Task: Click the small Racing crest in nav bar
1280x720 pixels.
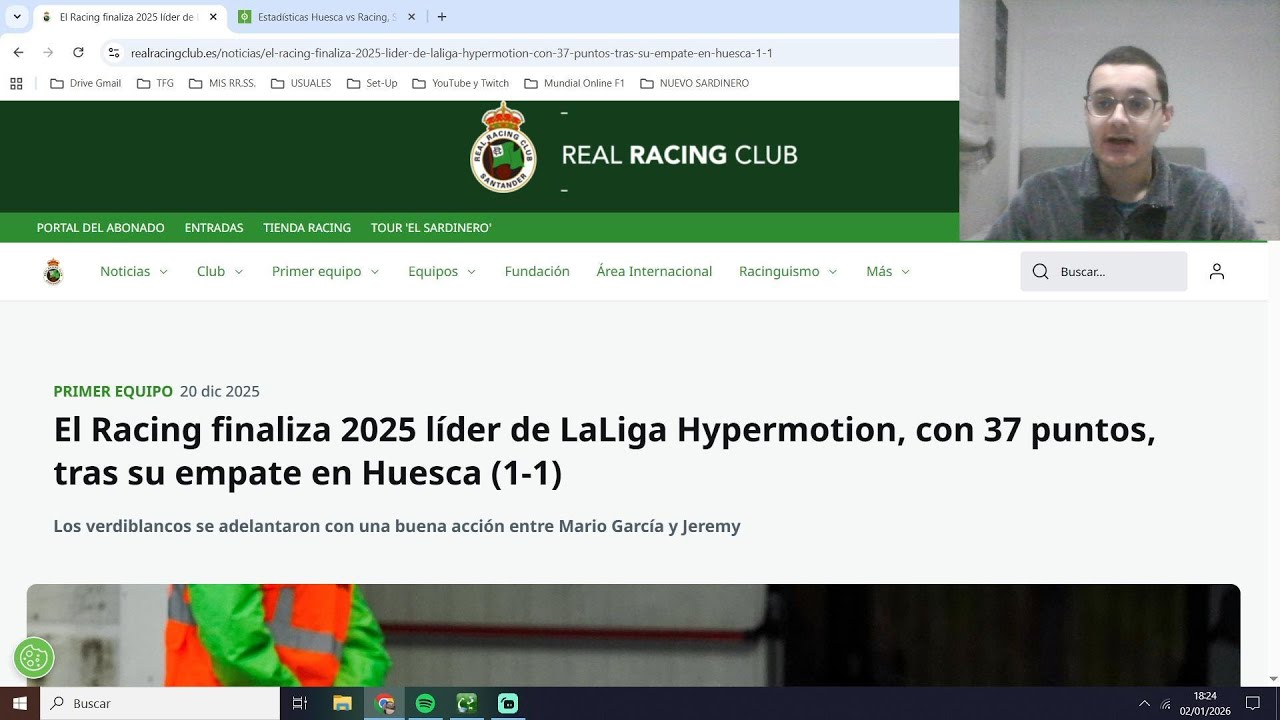Action: (53, 271)
